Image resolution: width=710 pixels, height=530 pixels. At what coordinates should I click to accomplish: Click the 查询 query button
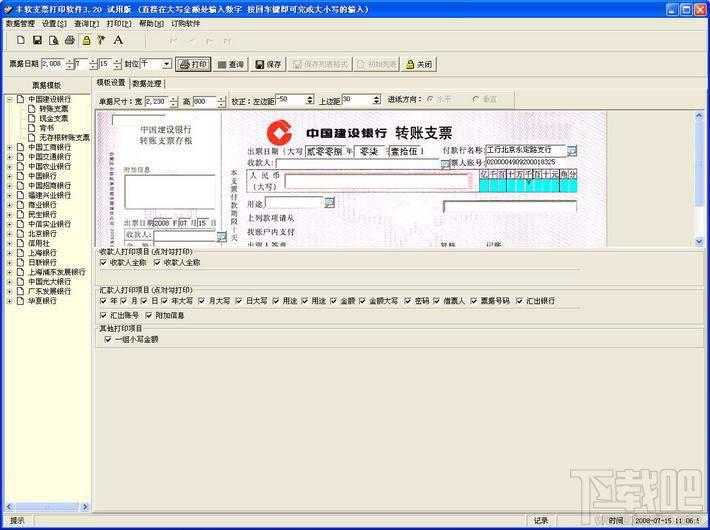point(231,64)
